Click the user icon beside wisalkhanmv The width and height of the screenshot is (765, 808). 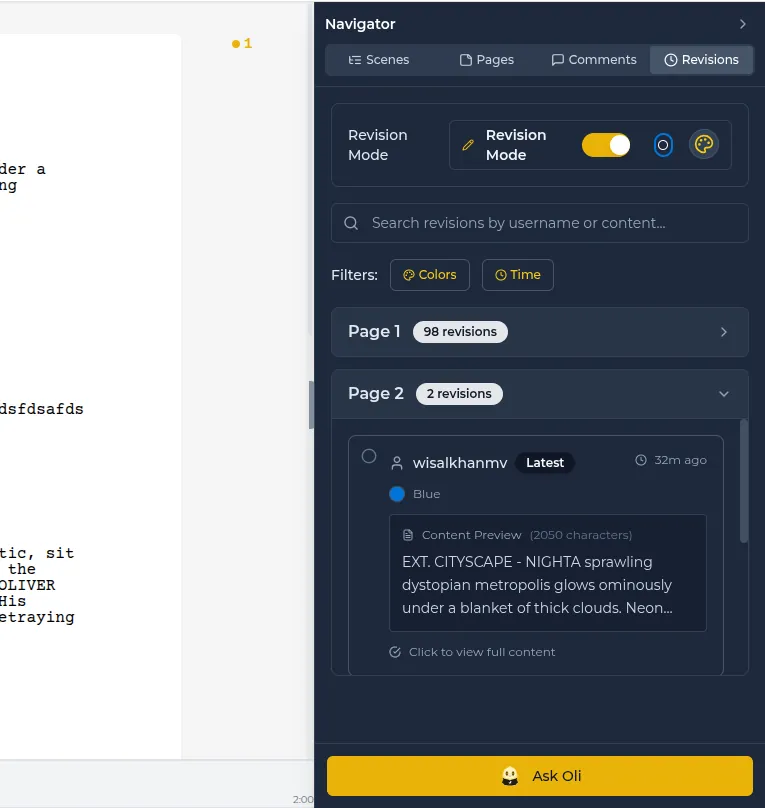tap(397, 463)
